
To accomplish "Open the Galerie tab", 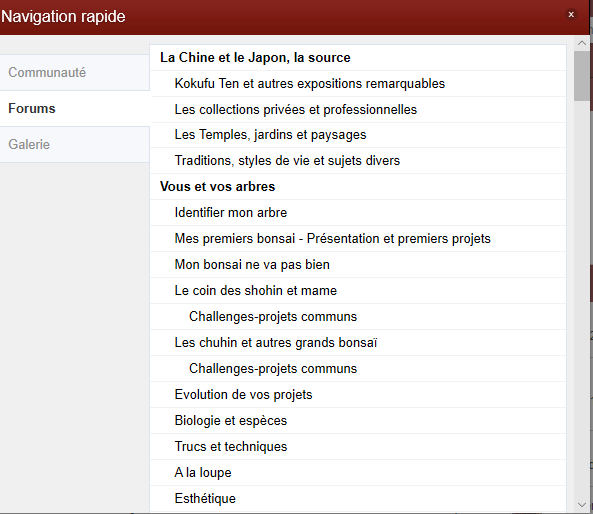I will point(75,144).
